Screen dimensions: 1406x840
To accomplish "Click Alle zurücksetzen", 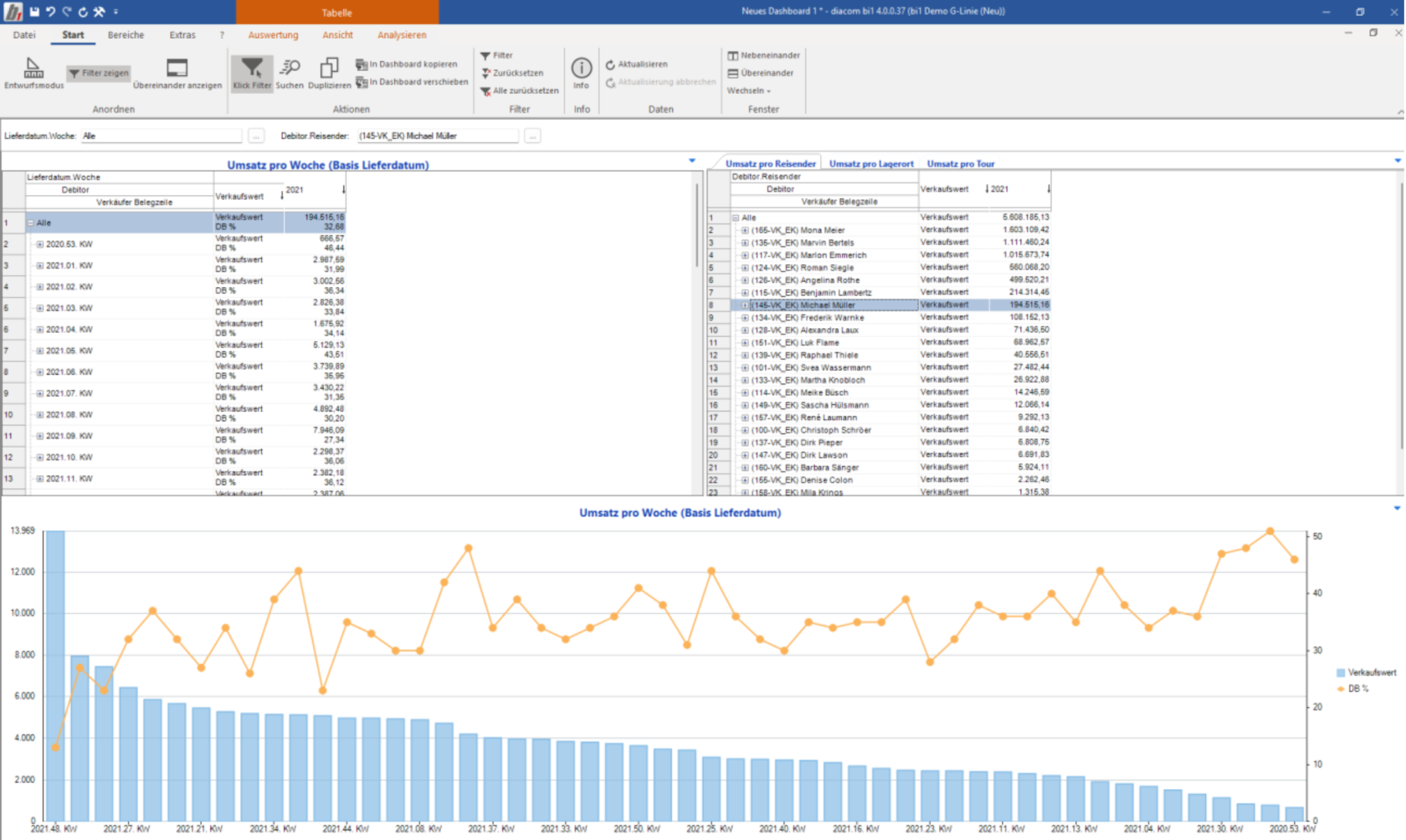I will pyautogui.click(x=519, y=90).
